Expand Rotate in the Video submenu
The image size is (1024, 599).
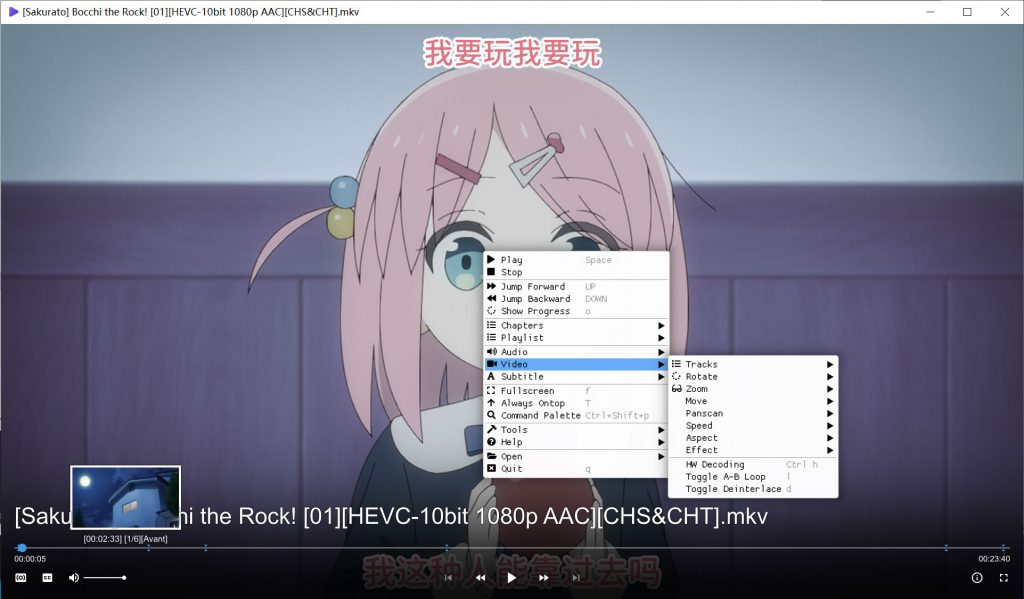tap(753, 377)
